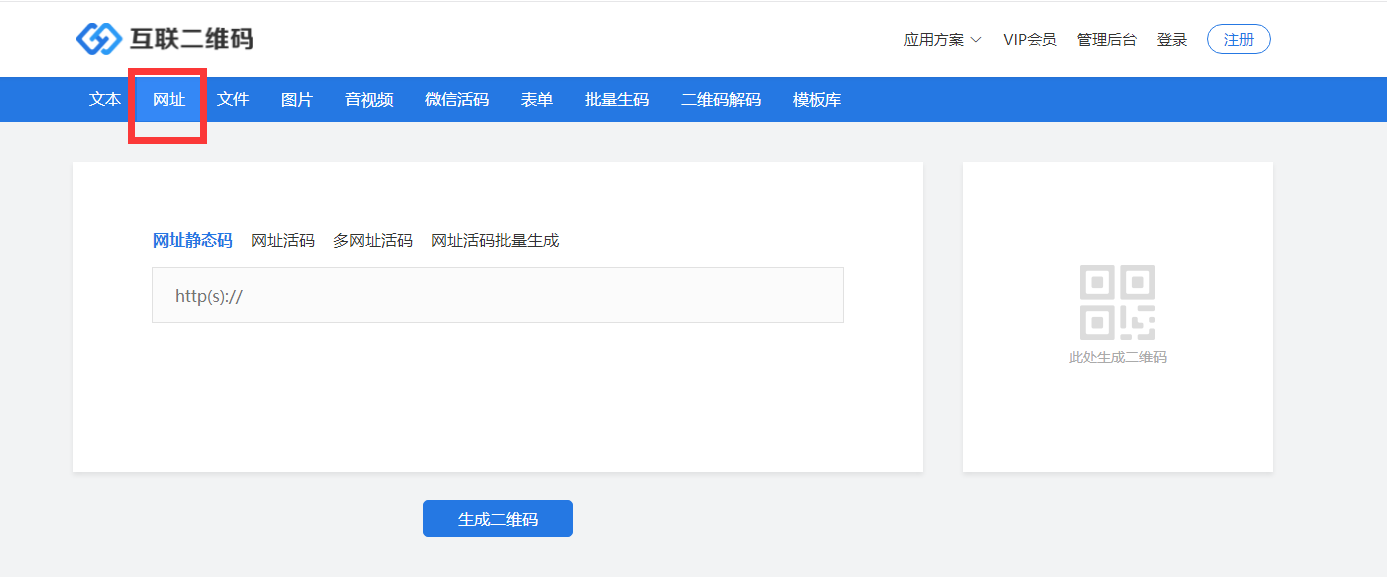
Task: Click the 登录 login link
Action: click(x=1171, y=40)
